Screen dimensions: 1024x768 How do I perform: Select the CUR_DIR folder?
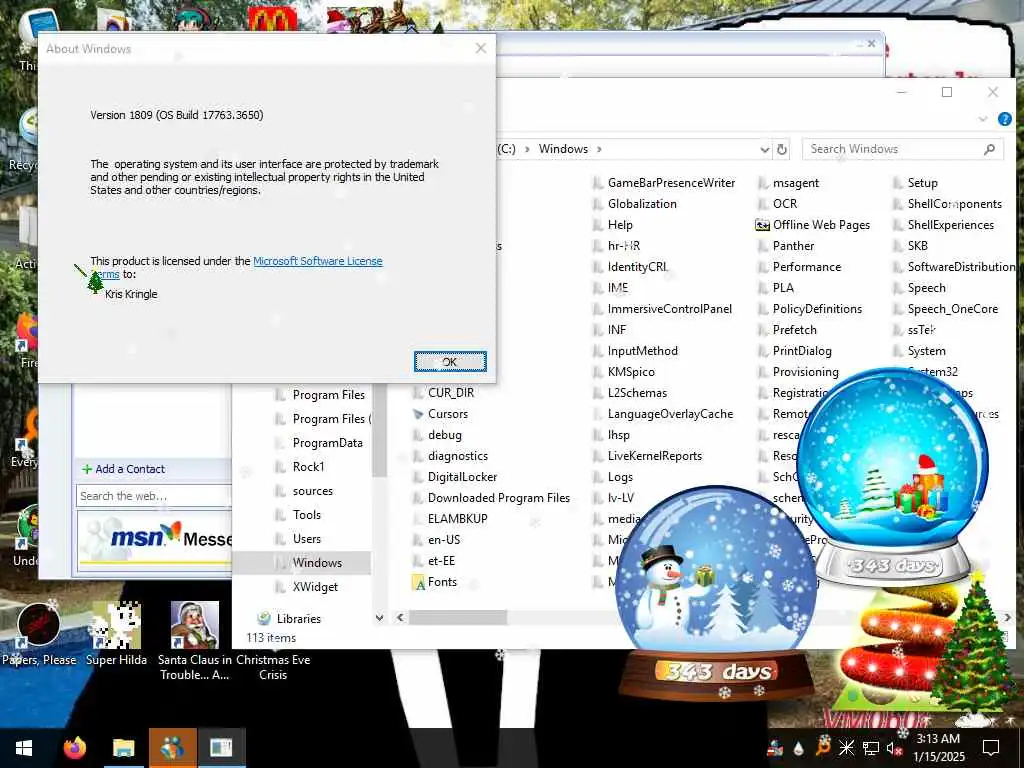[x=451, y=392]
